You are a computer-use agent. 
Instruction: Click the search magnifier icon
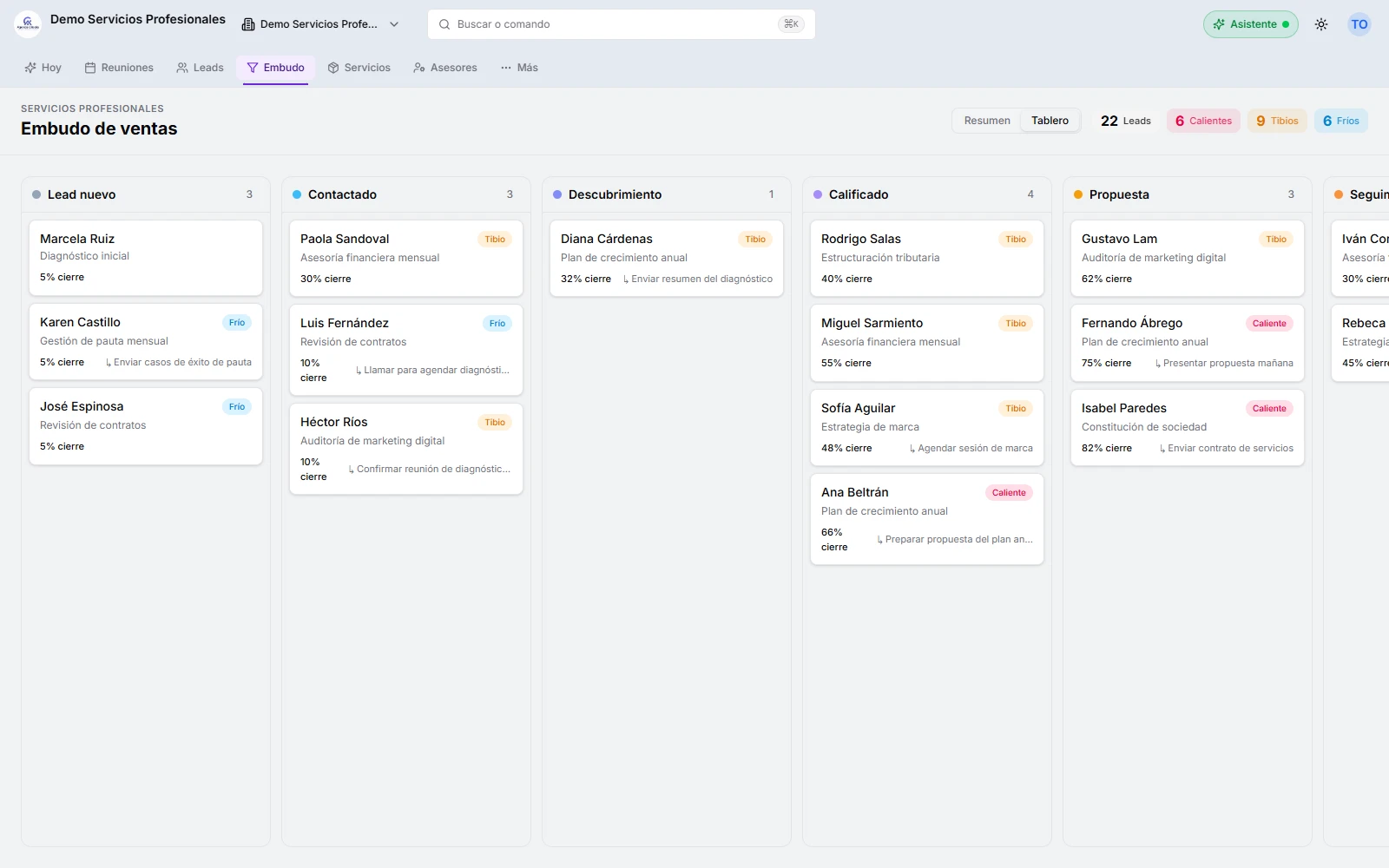click(444, 24)
